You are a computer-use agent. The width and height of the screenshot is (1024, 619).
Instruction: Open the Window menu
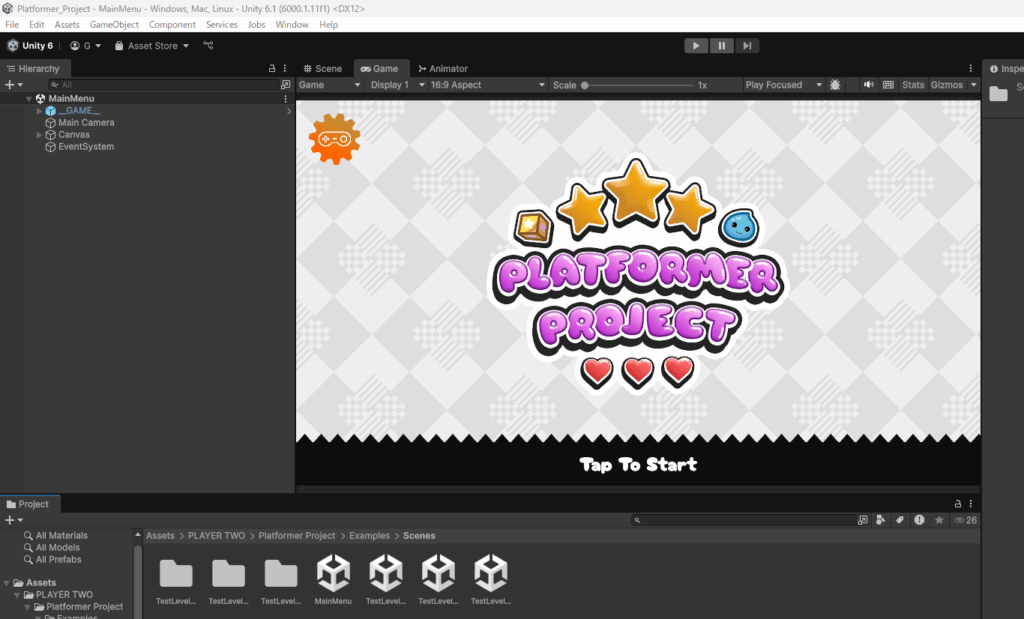(292, 25)
